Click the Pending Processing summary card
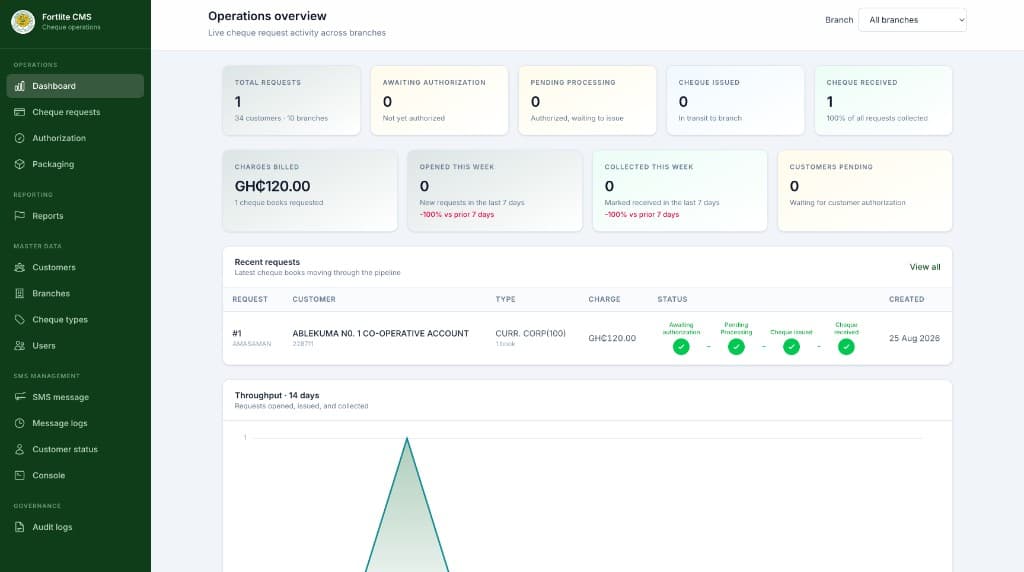This screenshot has height=572, width=1024. [x=587, y=101]
